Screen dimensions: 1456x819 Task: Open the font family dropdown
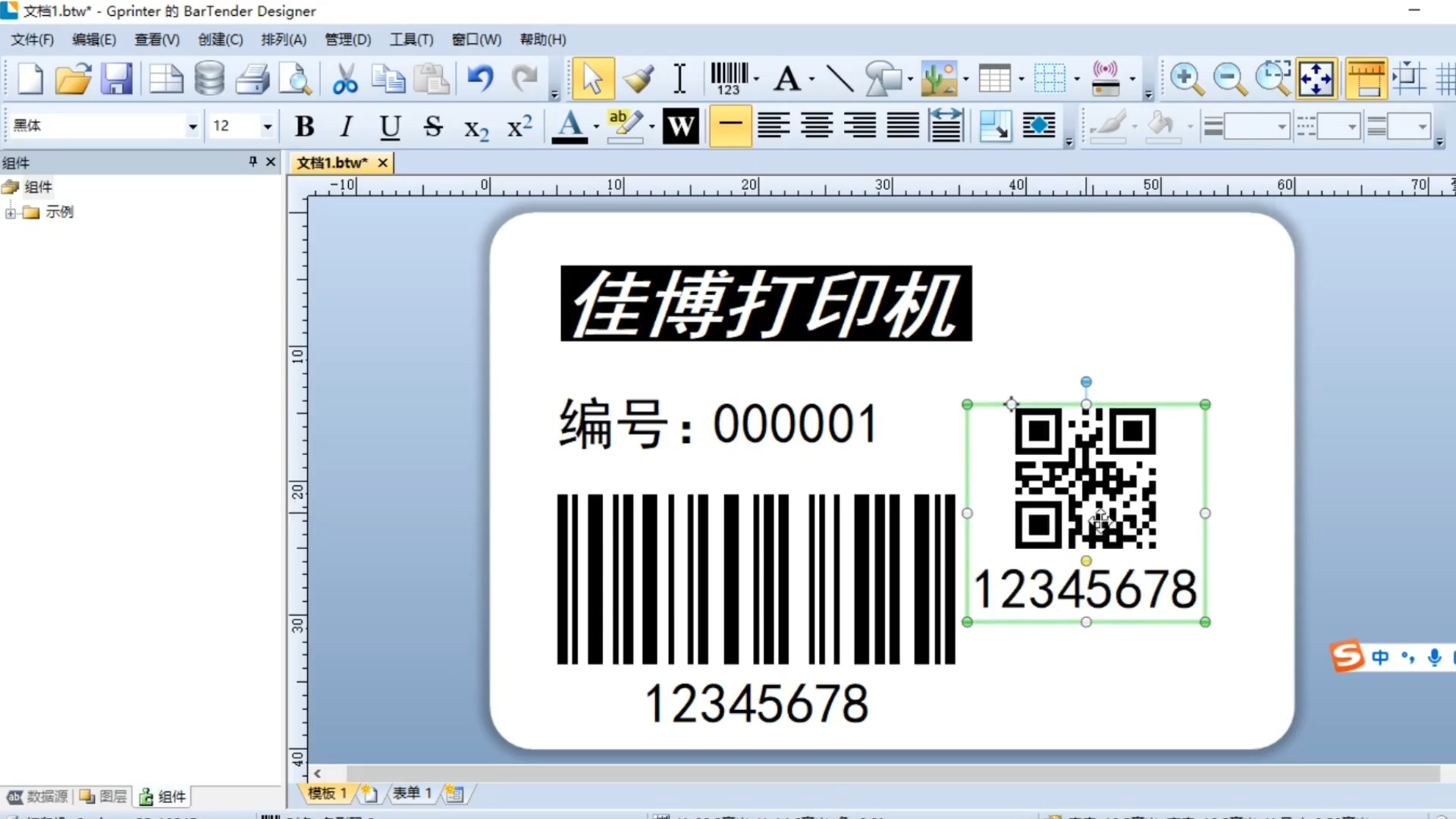193,126
